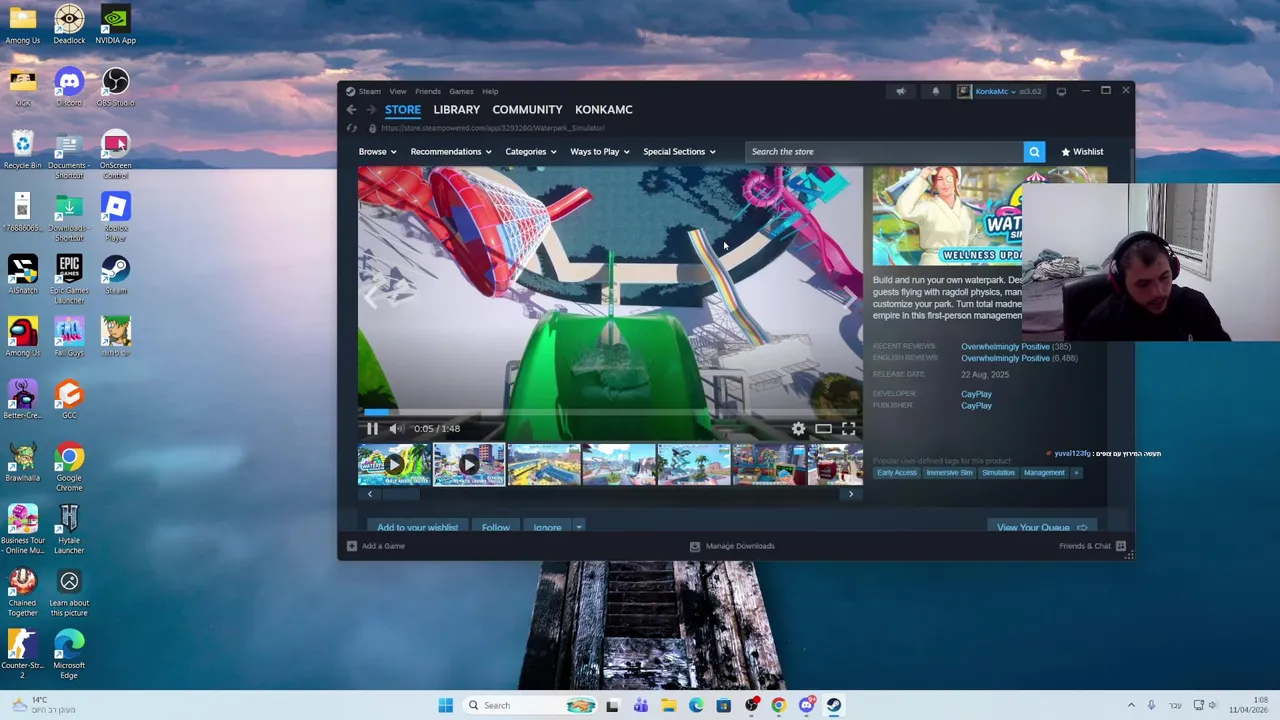Click into the Search the store field
Viewport: 1280px width, 720px height.
884,152
